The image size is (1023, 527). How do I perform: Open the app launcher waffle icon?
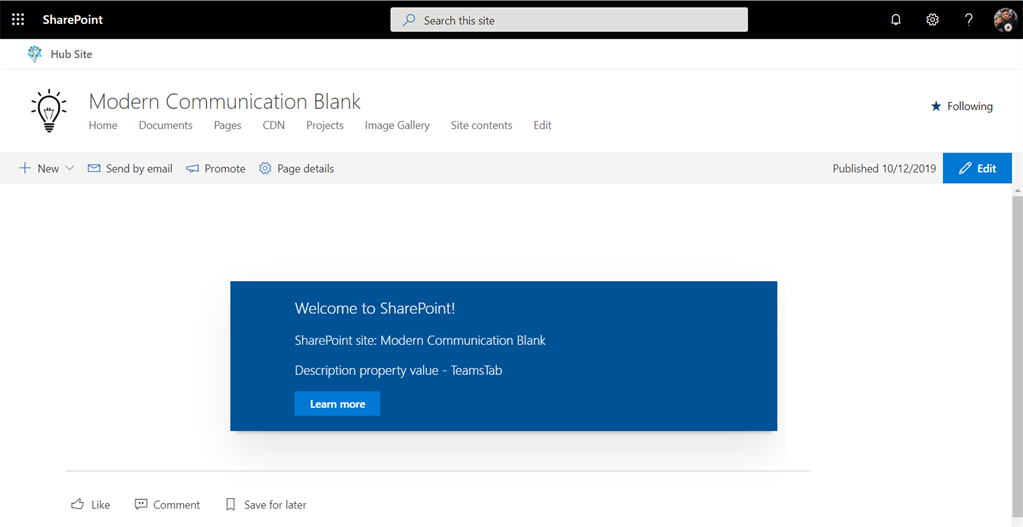pos(18,20)
